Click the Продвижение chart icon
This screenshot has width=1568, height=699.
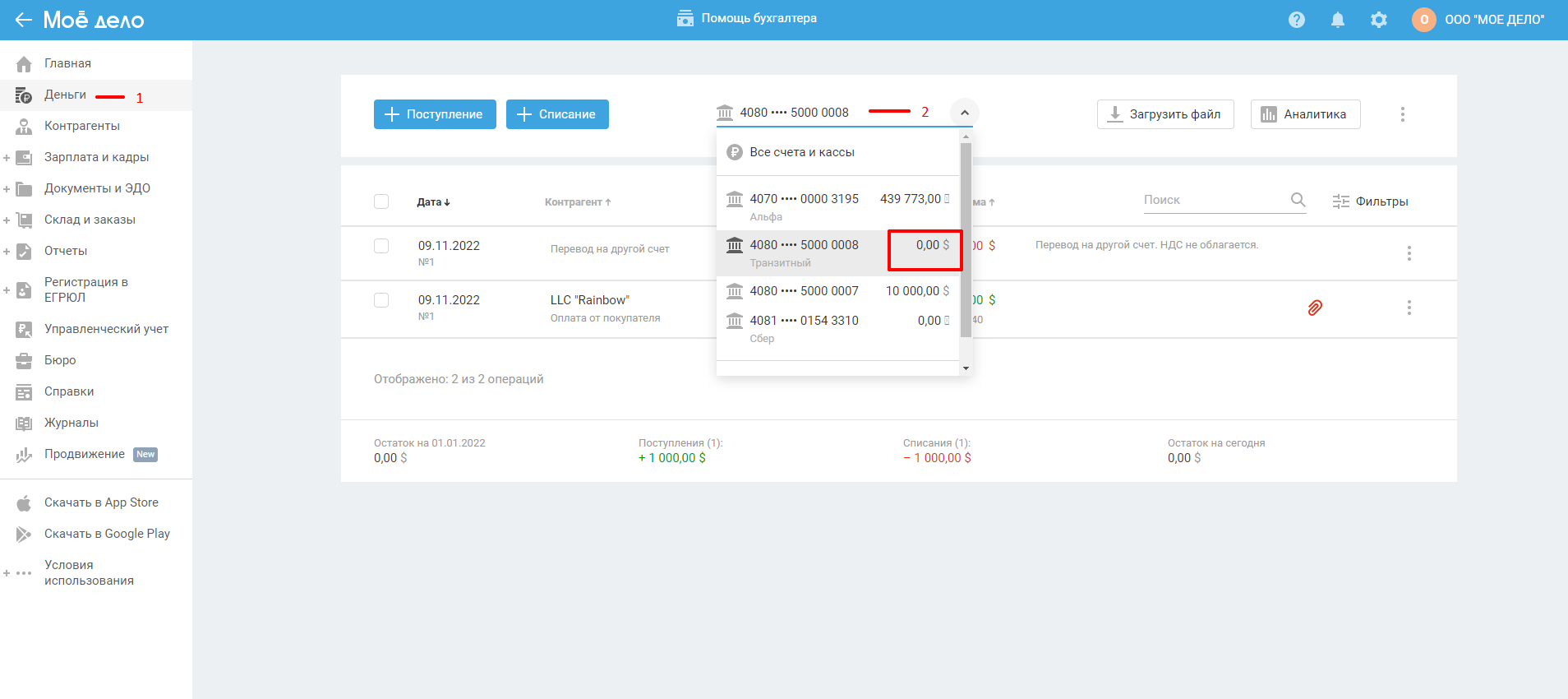24,455
